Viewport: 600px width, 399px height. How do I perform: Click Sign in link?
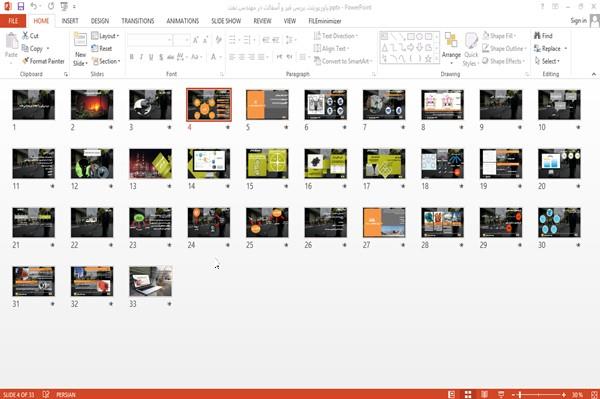[578, 21]
